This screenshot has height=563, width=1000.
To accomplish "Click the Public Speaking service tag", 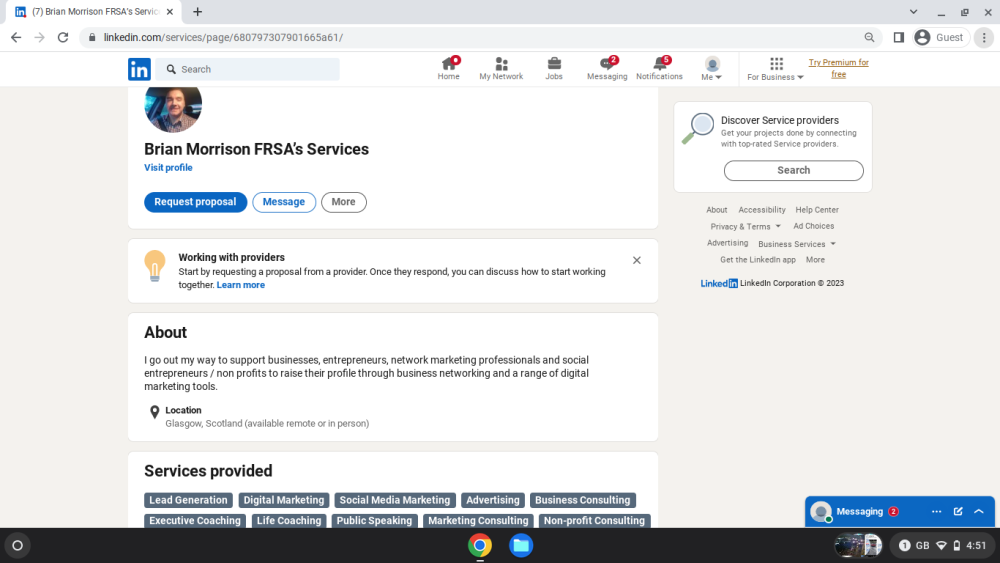I will (x=374, y=521).
